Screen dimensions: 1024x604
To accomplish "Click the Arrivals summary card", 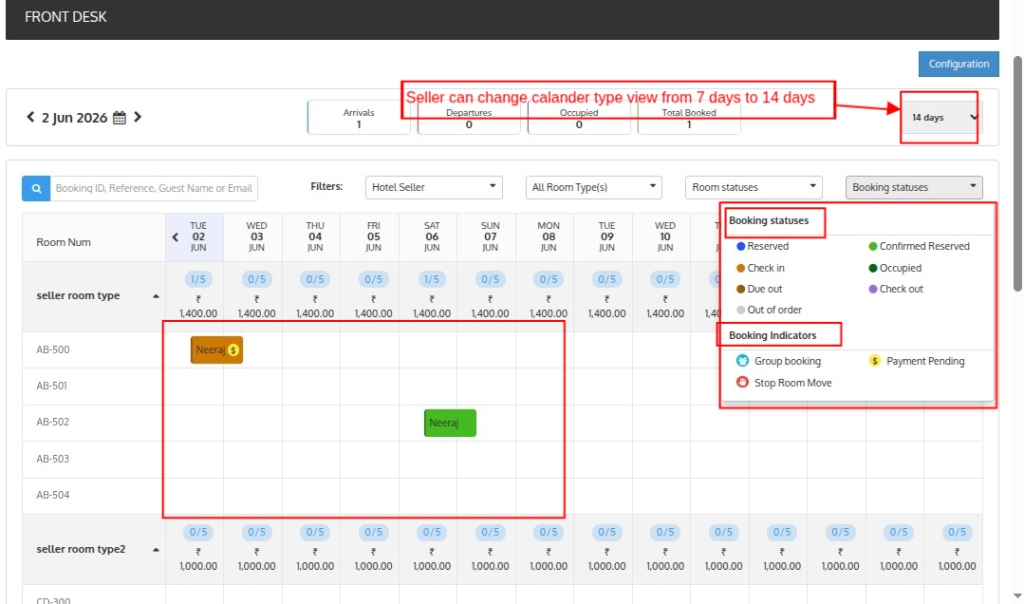I will pyautogui.click(x=359, y=118).
